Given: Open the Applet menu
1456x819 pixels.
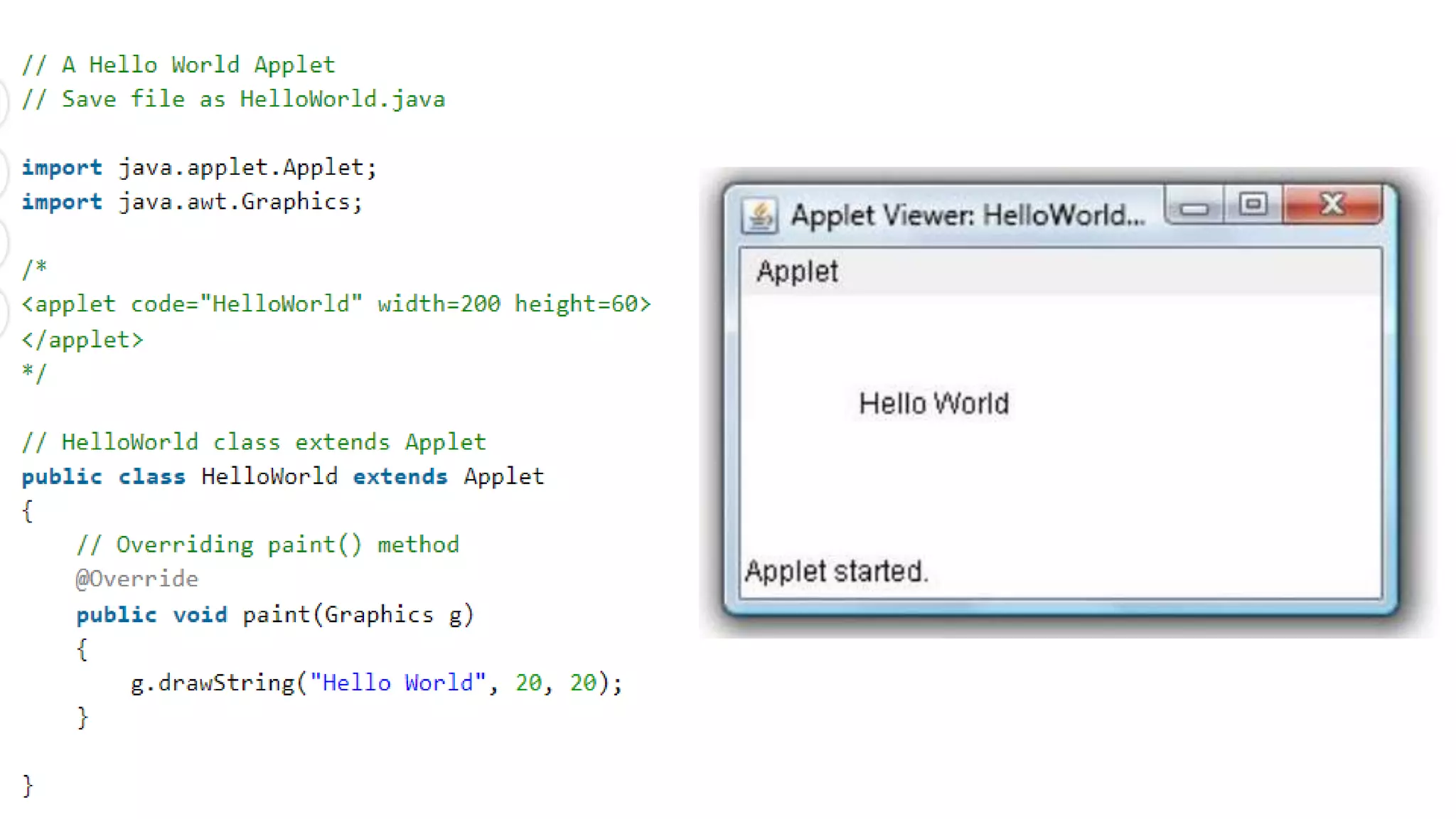Looking at the screenshot, I should click(797, 272).
